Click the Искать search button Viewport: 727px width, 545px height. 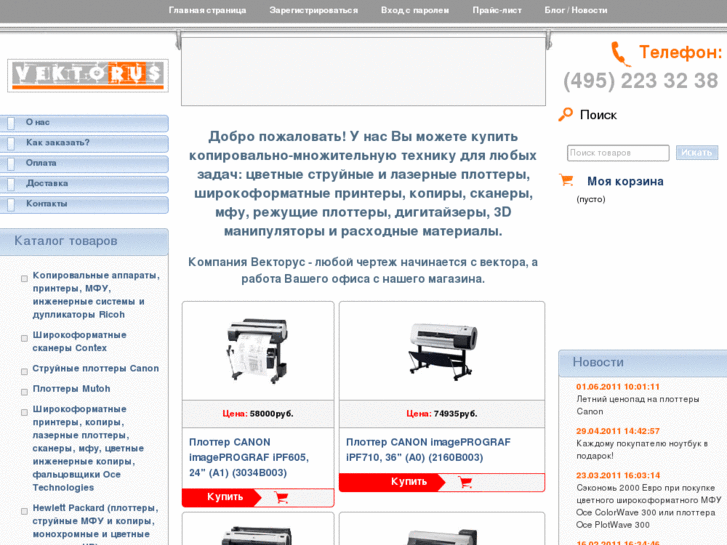click(x=697, y=153)
